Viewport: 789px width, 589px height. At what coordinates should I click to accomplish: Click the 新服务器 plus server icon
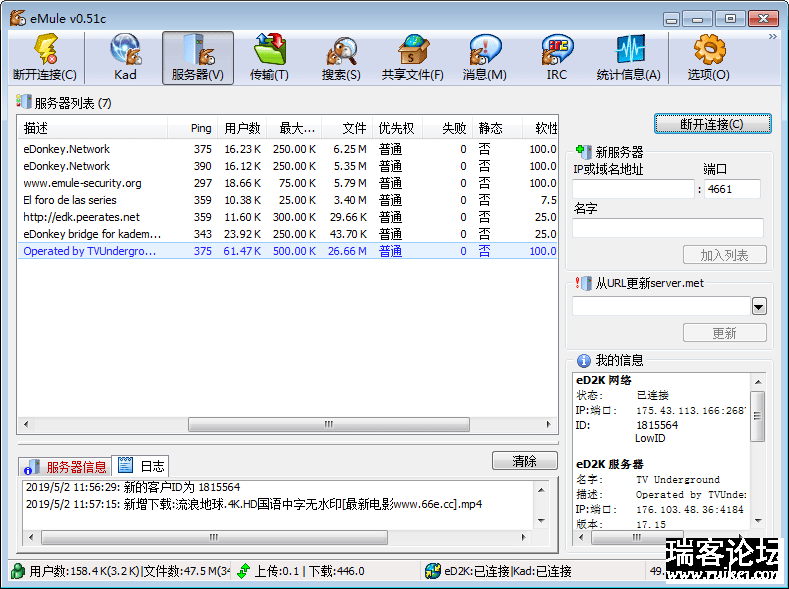584,151
